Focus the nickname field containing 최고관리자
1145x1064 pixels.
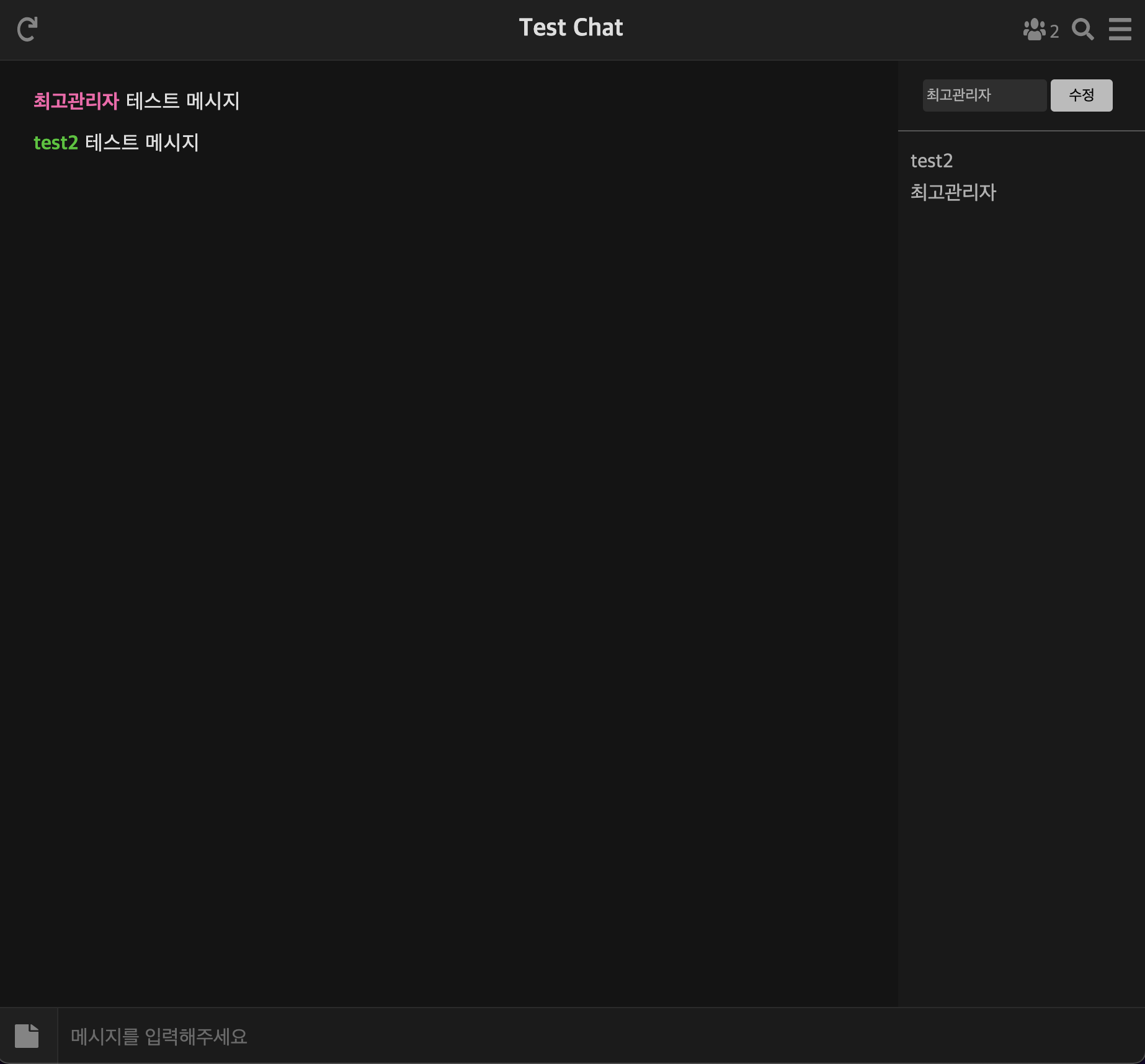click(984, 95)
